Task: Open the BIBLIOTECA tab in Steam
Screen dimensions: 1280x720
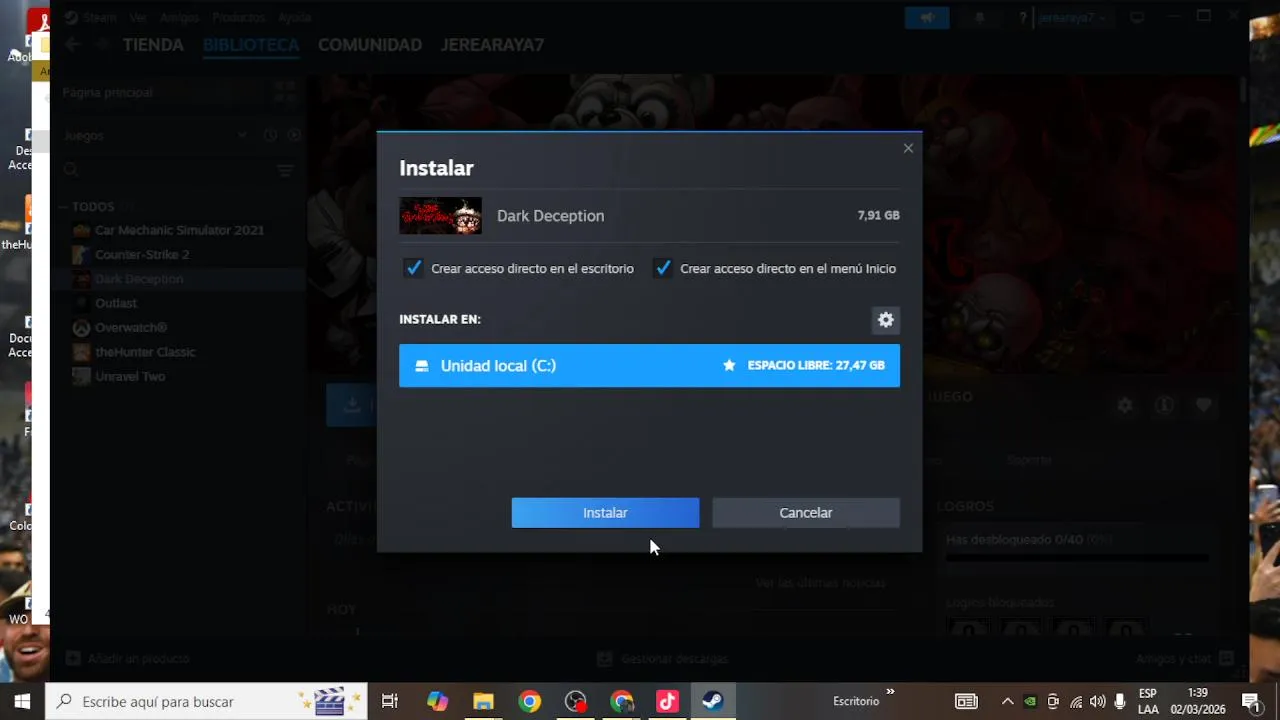Action: pos(251,45)
